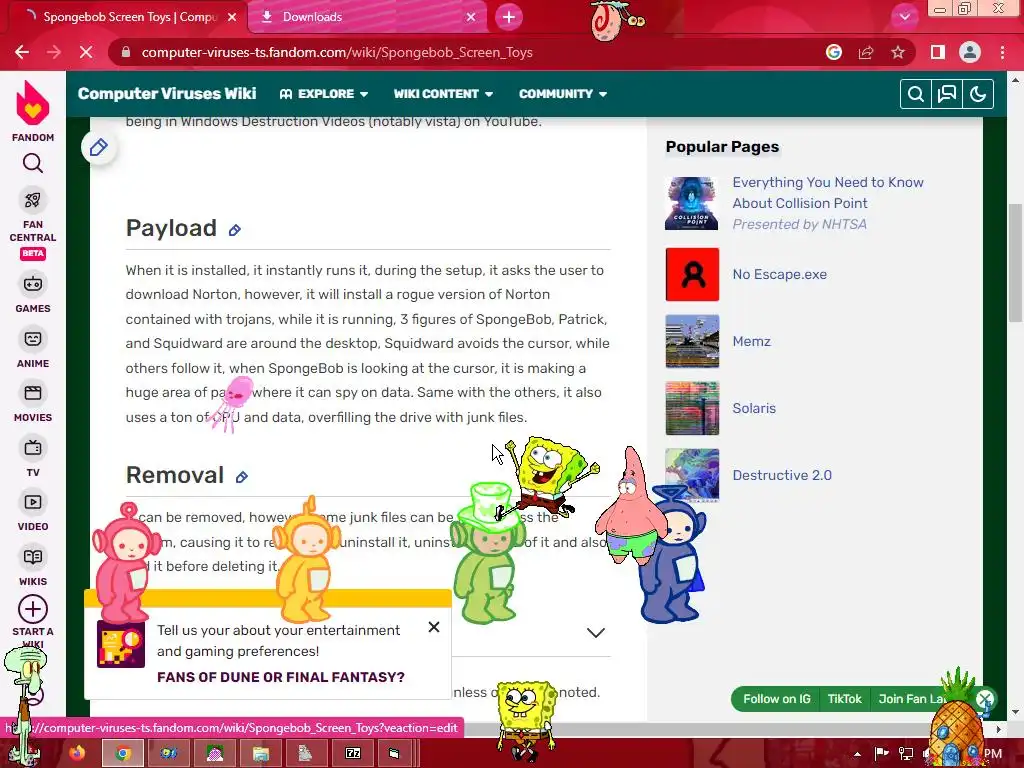Dismiss the entertainment preferences popup
The width and height of the screenshot is (1024, 768).
[x=434, y=627]
